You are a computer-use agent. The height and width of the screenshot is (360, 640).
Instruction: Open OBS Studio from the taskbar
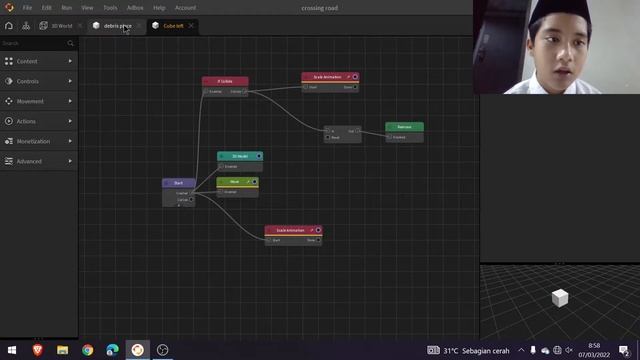pos(162,350)
